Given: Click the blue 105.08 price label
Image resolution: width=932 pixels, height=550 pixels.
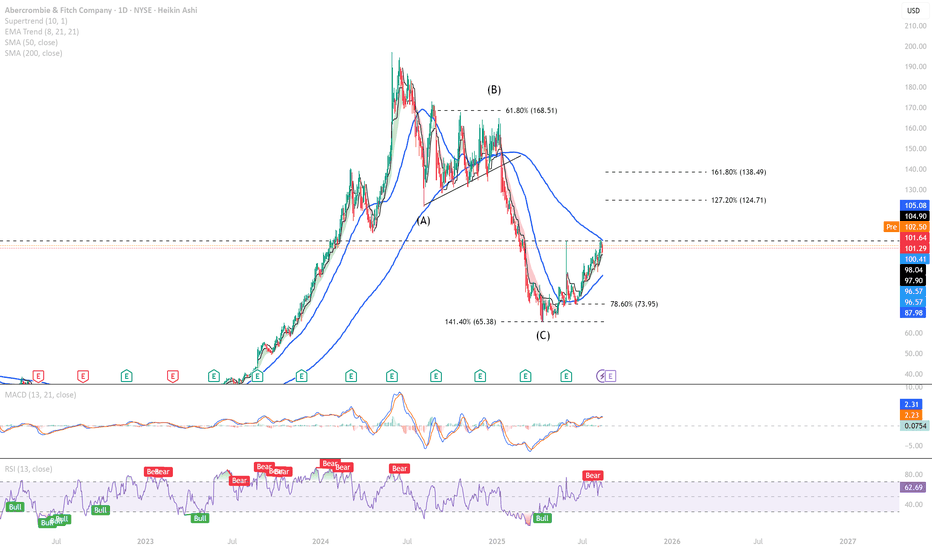Looking at the screenshot, I should 914,206.
